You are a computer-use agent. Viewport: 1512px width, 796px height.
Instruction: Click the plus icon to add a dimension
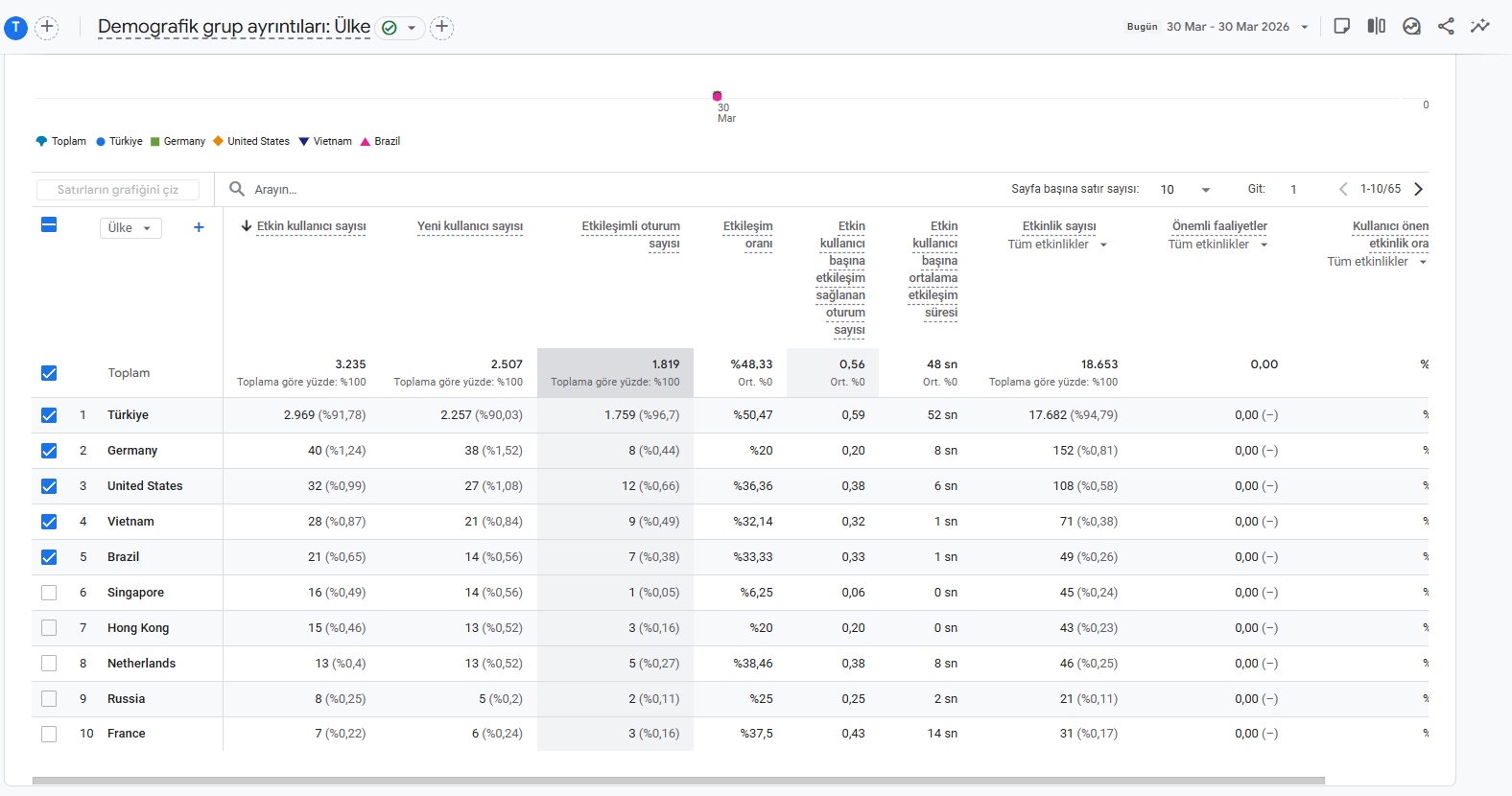tap(199, 227)
